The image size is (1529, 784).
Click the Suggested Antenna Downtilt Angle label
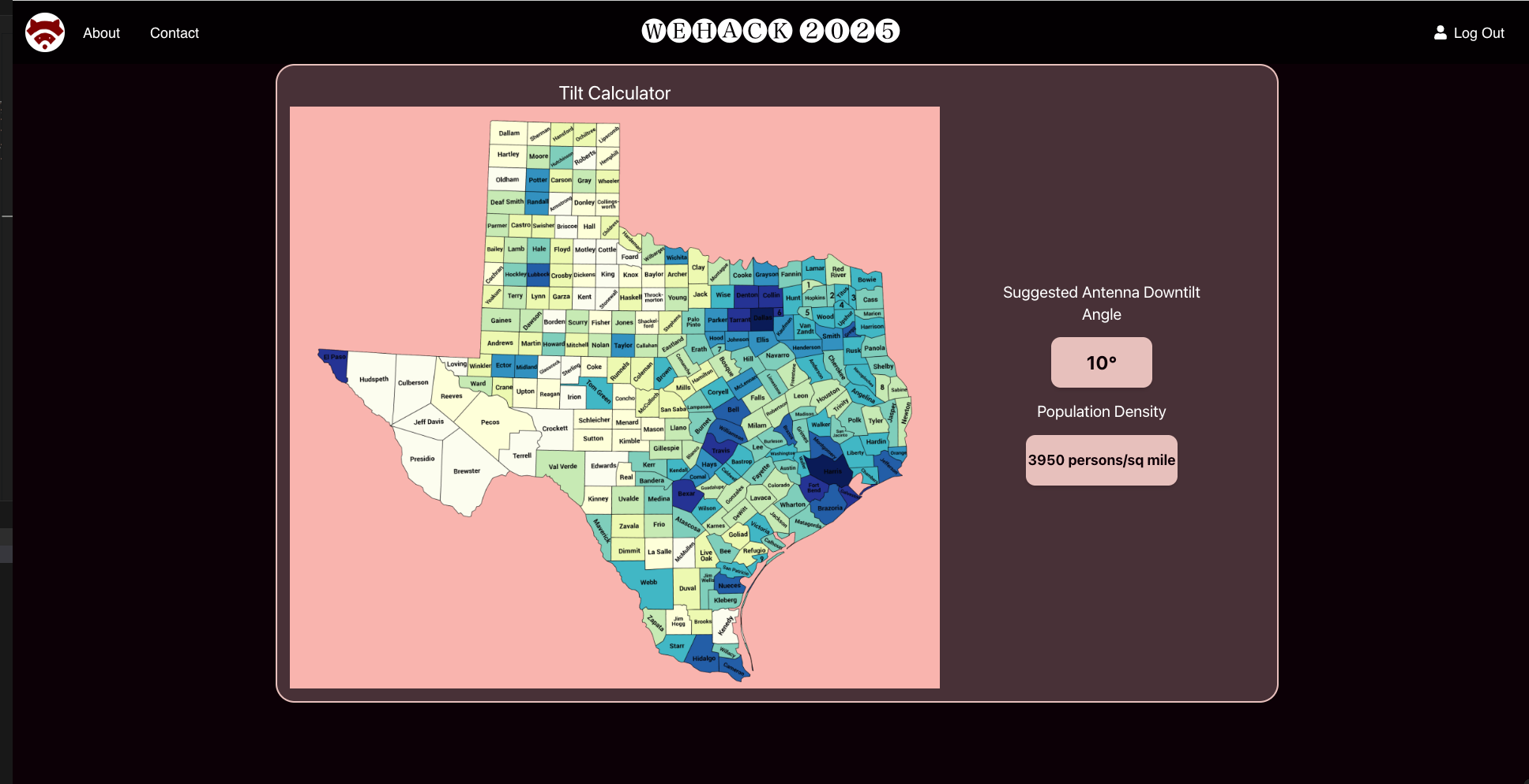pyautogui.click(x=1101, y=303)
